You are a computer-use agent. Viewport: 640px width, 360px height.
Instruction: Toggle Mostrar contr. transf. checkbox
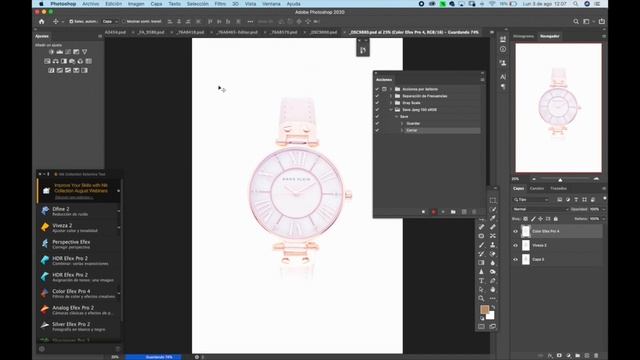point(124,21)
